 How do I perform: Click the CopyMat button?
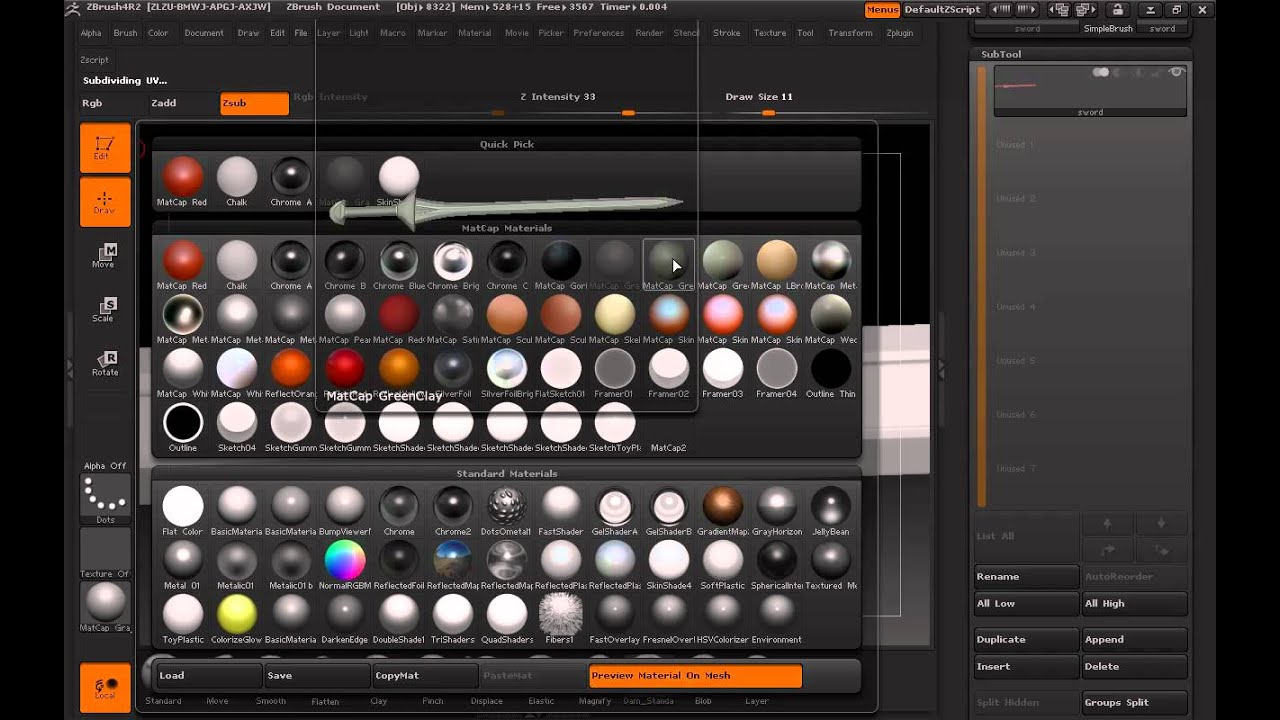pos(425,676)
